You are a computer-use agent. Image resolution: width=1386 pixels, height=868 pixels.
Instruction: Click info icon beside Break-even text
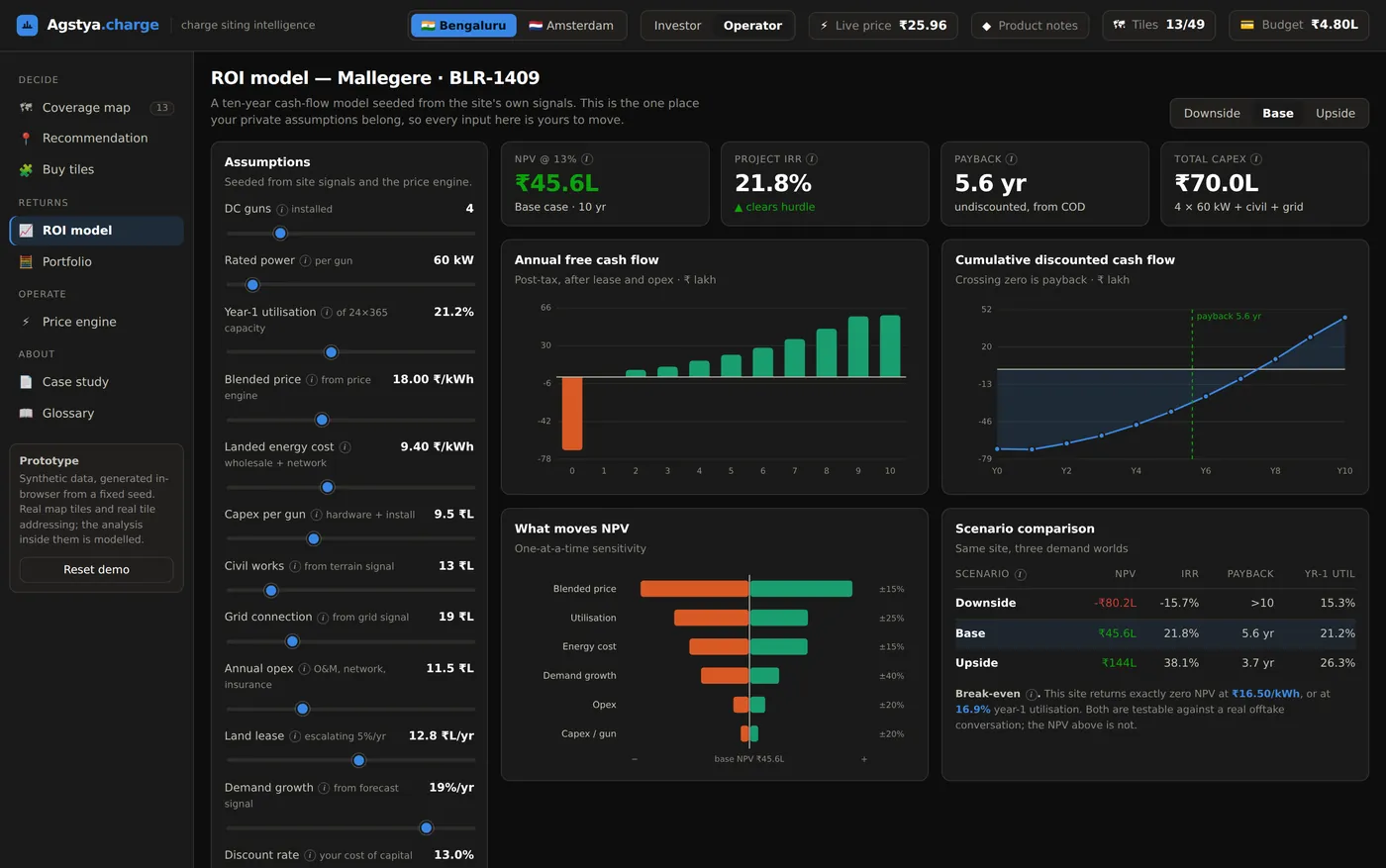(1032, 694)
